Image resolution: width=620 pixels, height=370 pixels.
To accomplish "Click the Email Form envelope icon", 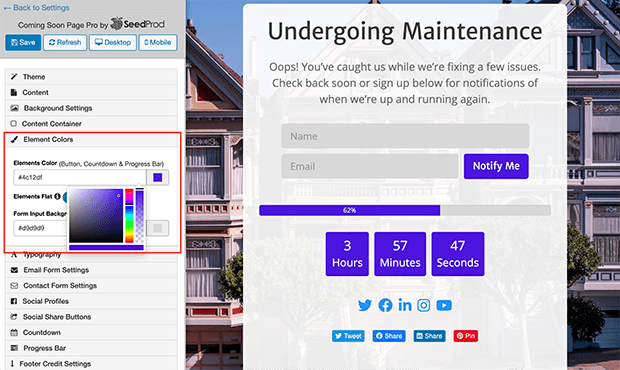I will (x=14, y=270).
